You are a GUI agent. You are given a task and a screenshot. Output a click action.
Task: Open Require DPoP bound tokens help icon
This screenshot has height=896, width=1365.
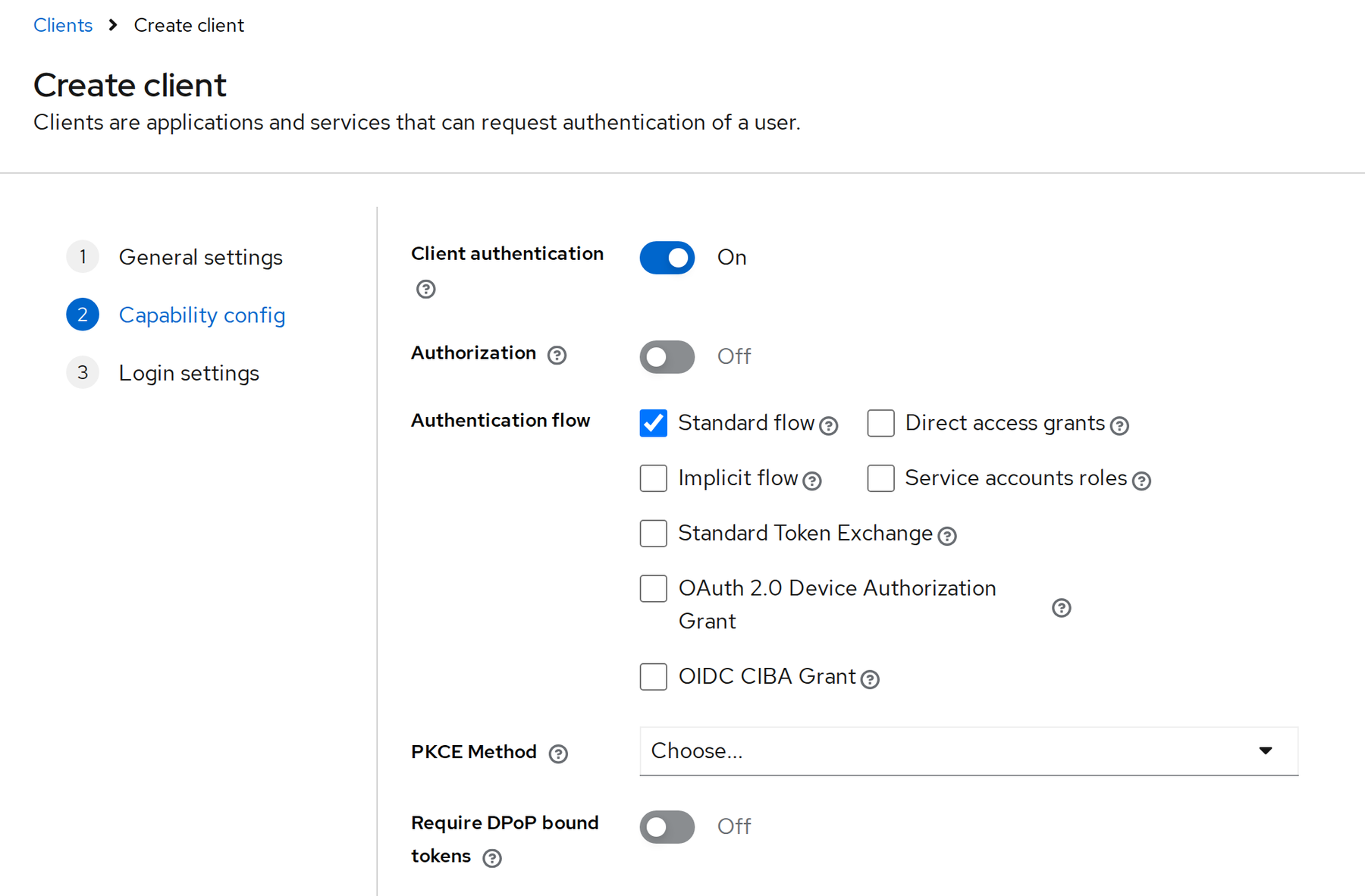click(492, 858)
